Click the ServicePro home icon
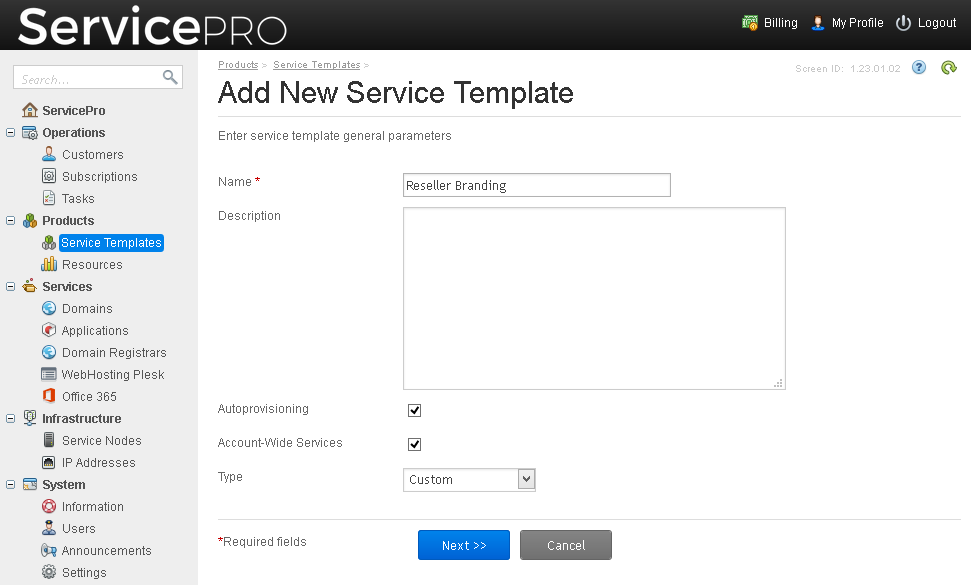Screen dimensions: 971x585 tap(30, 110)
